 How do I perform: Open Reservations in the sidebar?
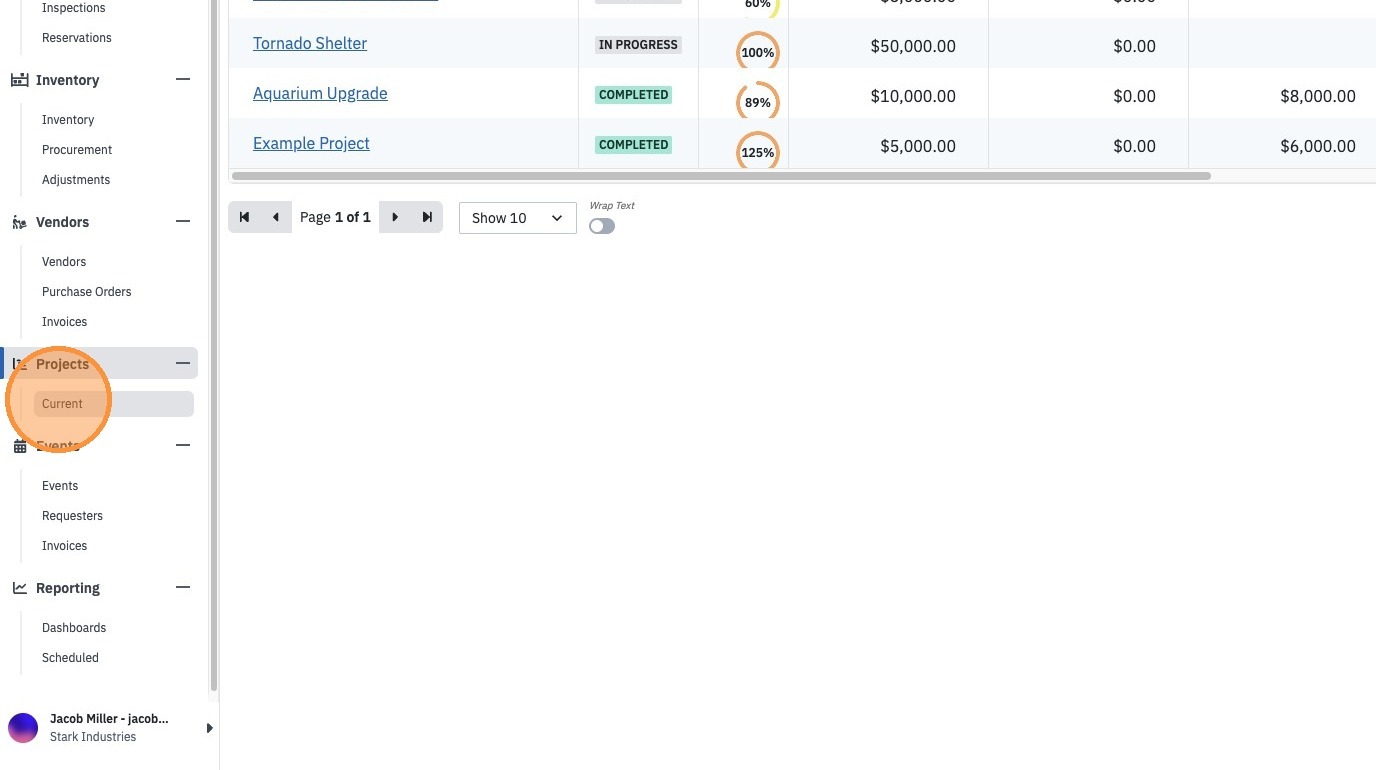point(77,38)
